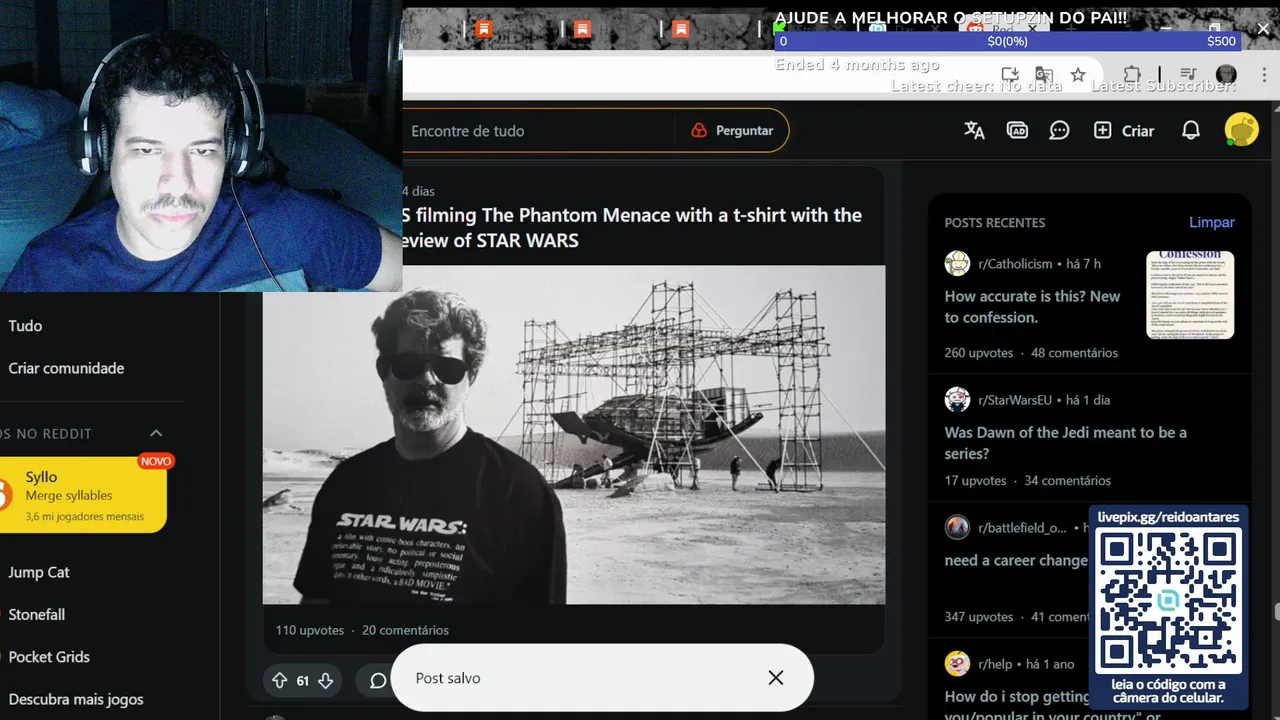This screenshot has height=720, width=1280.
Task: Click the page vertical scrollbar thumb
Action: tap(1276, 612)
